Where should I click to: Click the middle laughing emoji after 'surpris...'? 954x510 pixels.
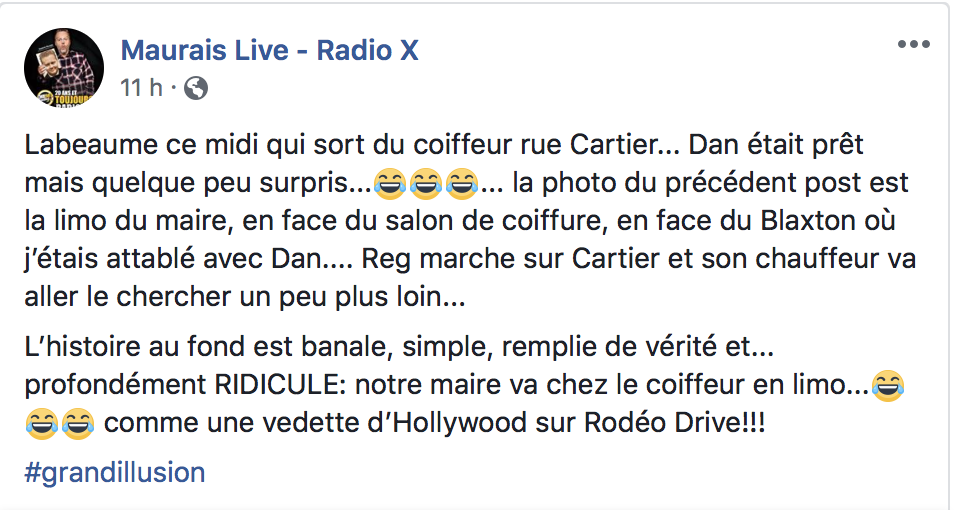pos(426,184)
